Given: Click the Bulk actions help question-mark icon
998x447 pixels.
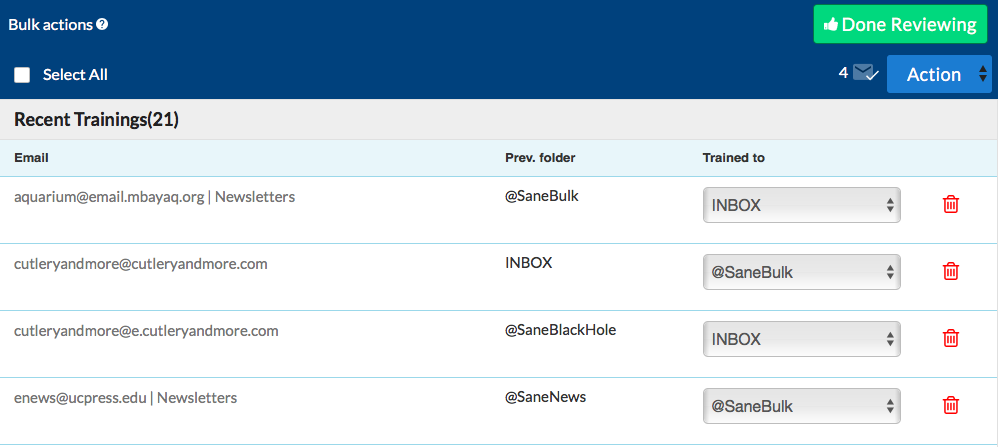Looking at the screenshot, I should coord(102,25).
